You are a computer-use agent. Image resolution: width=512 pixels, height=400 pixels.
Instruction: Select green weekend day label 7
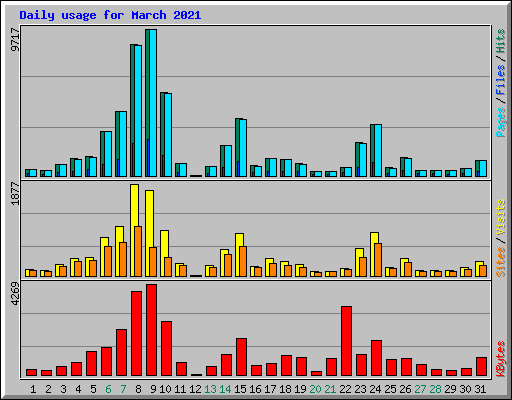pos(123,389)
